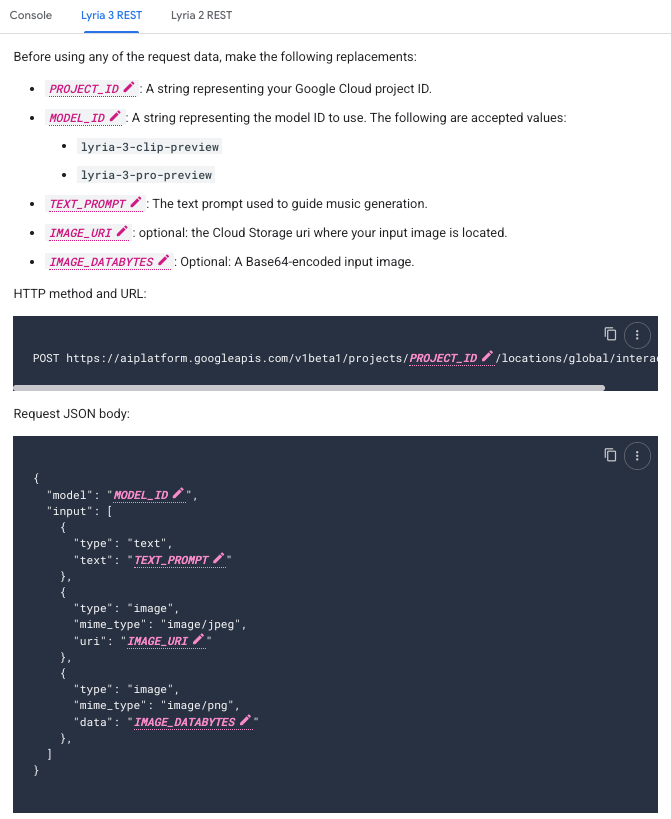
Task: Copy the HTTP POST URL code block
Action: tap(610, 334)
